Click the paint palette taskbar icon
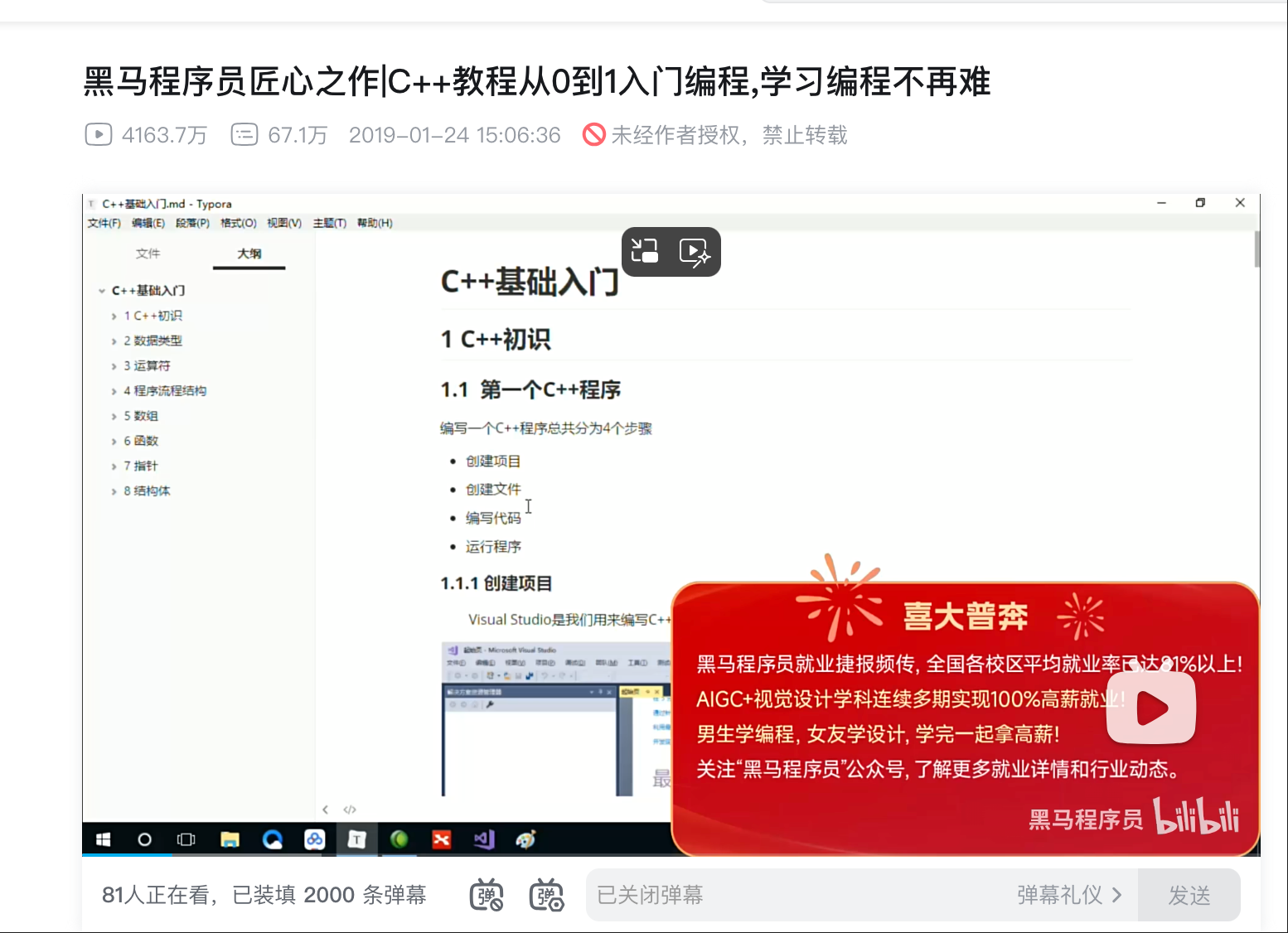The width and height of the screenshot is (1288, 933). pos(525,839)
